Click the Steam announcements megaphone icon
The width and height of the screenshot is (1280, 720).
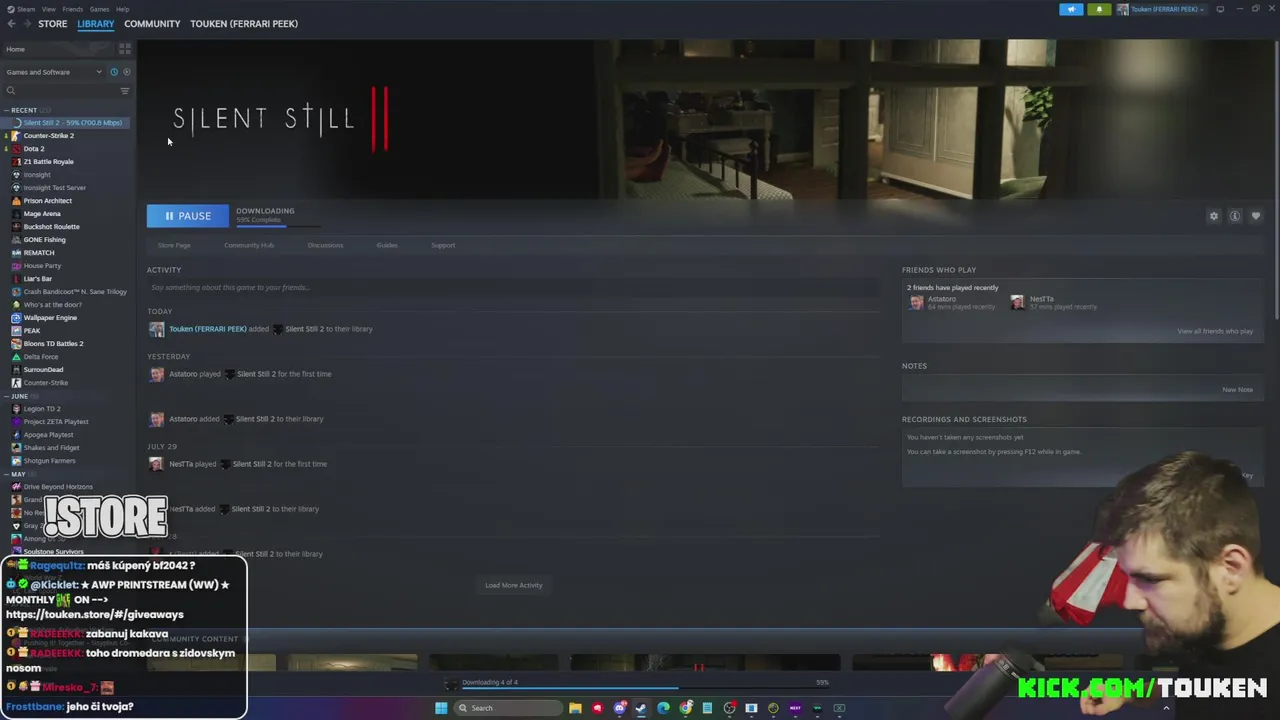point(1071,9)
